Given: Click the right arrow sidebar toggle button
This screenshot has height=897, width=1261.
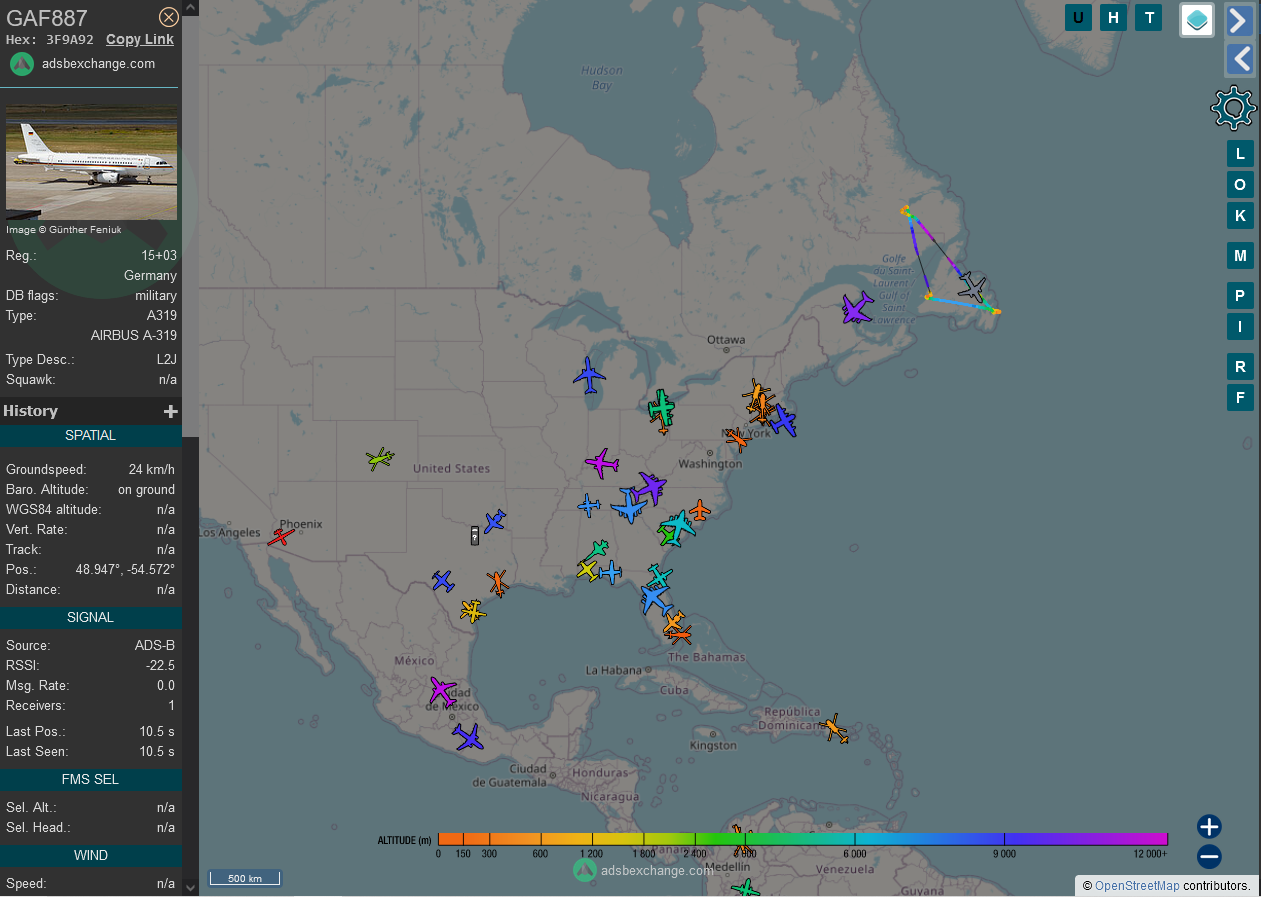Looking at the screenshot, I should point(1240,20).
